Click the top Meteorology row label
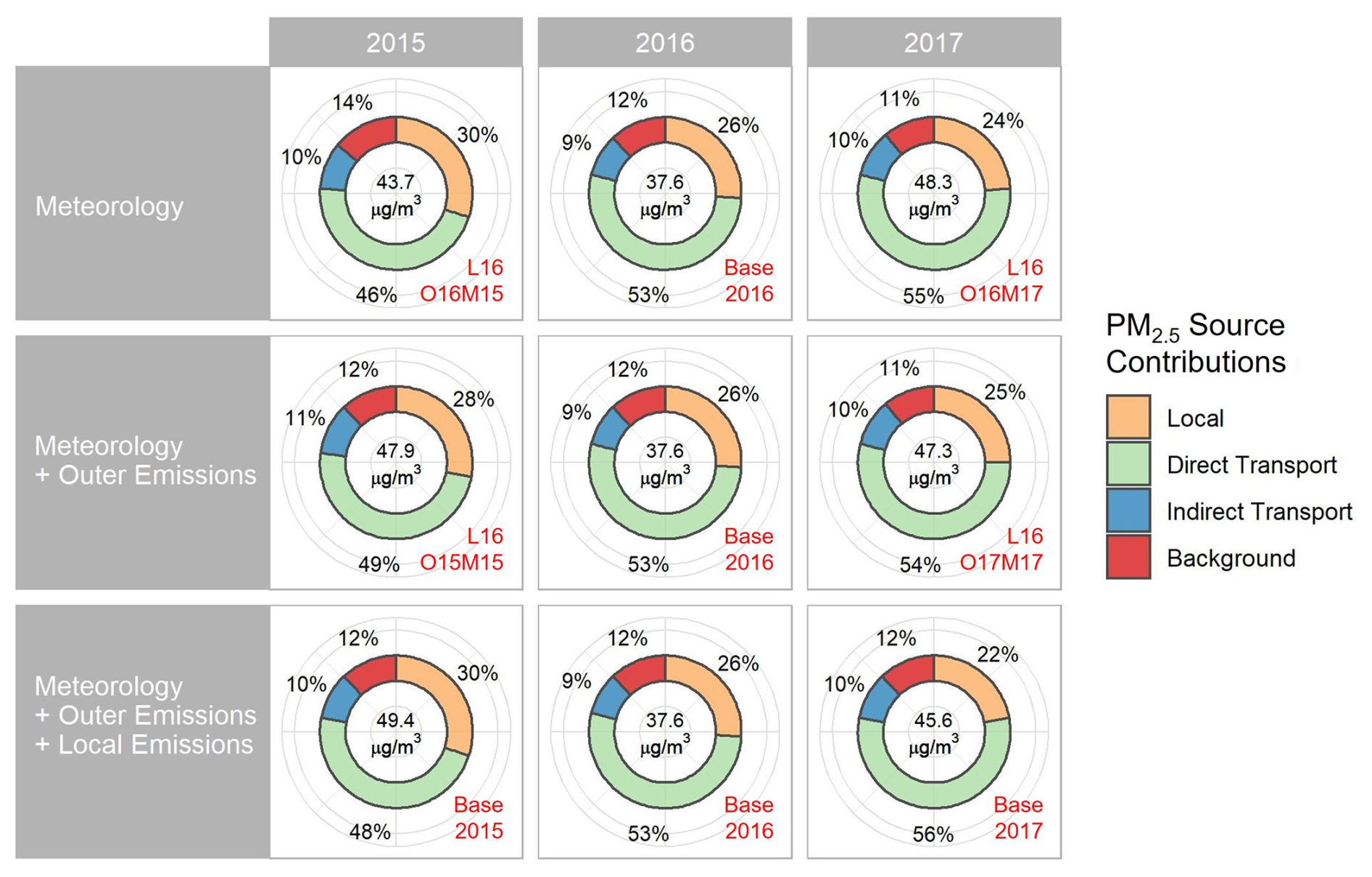The width and height of the screenshot is (1372, 877). point(109,207)
